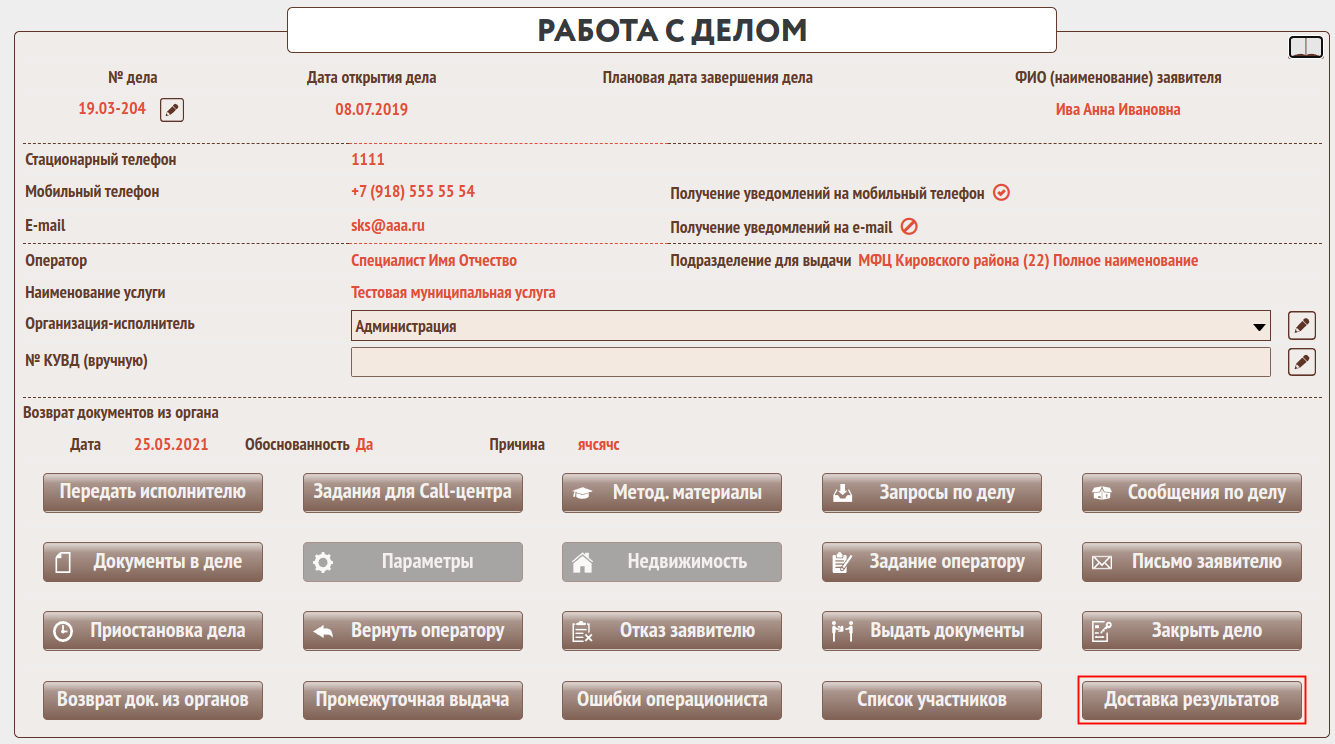The height and width of the screenshot is (744, 1335).
Task: Open Запросы по делу
Action: click(x=932, y=492)
